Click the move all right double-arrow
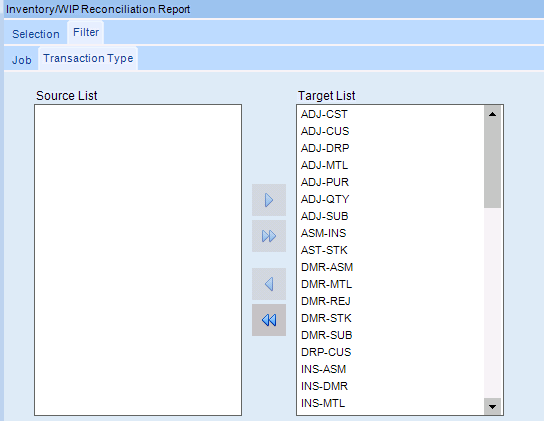 [x=269, y=236]
